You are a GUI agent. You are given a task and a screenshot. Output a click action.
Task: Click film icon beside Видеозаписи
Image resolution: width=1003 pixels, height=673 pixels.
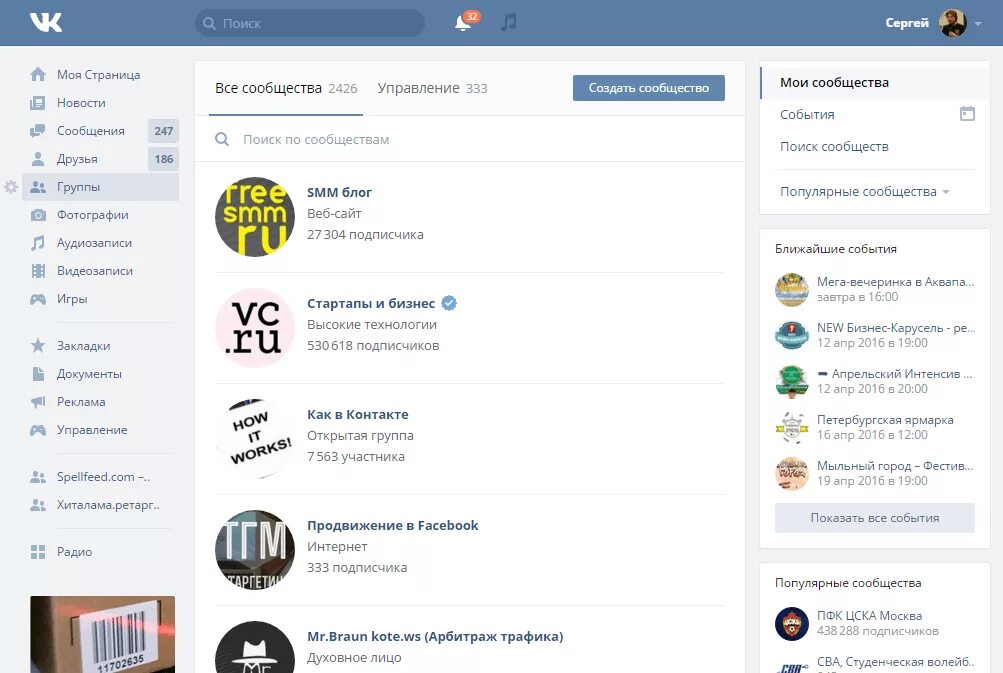click(38, 271)
